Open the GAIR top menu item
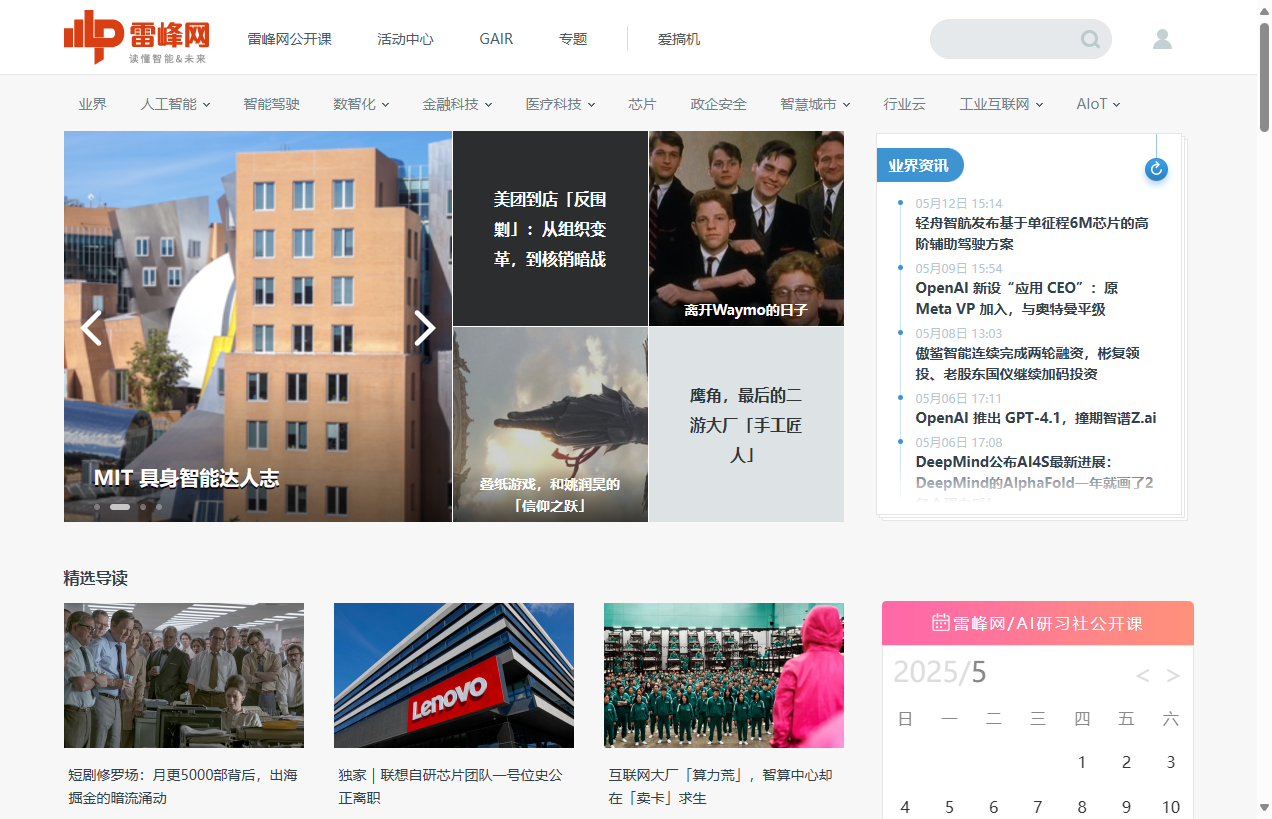 coord(496,39)
